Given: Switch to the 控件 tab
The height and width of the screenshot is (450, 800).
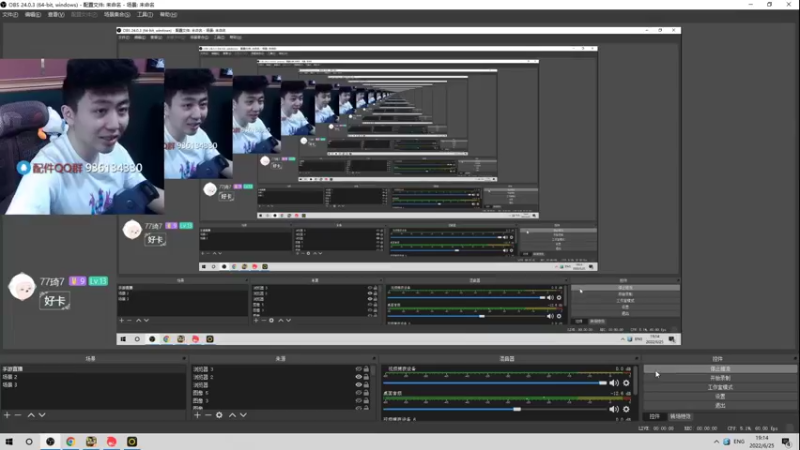Looking at the screenshot, I should tap(655, 417).
